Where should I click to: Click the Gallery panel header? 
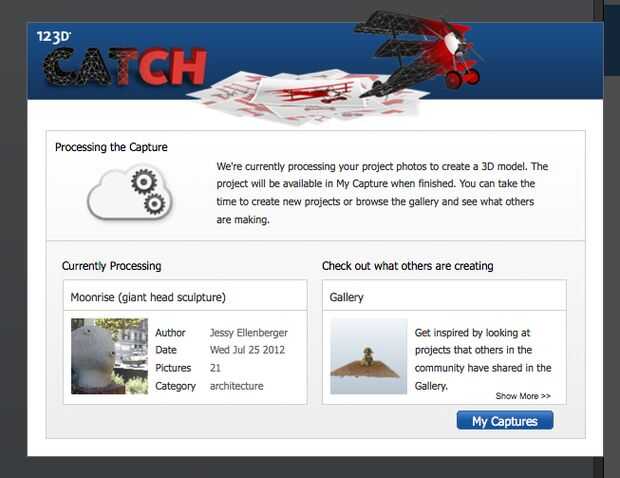pos(444,295)
